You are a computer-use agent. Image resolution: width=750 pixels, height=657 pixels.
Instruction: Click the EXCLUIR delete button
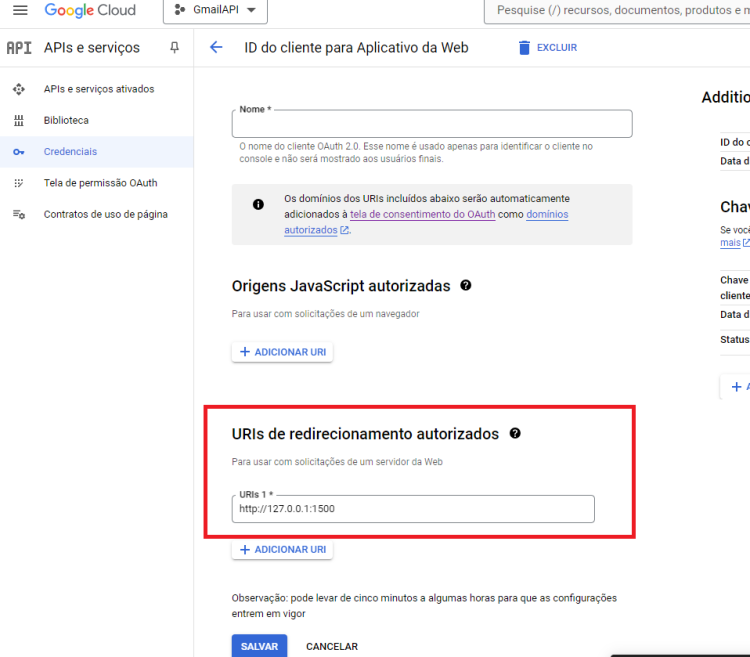(548, 47)
